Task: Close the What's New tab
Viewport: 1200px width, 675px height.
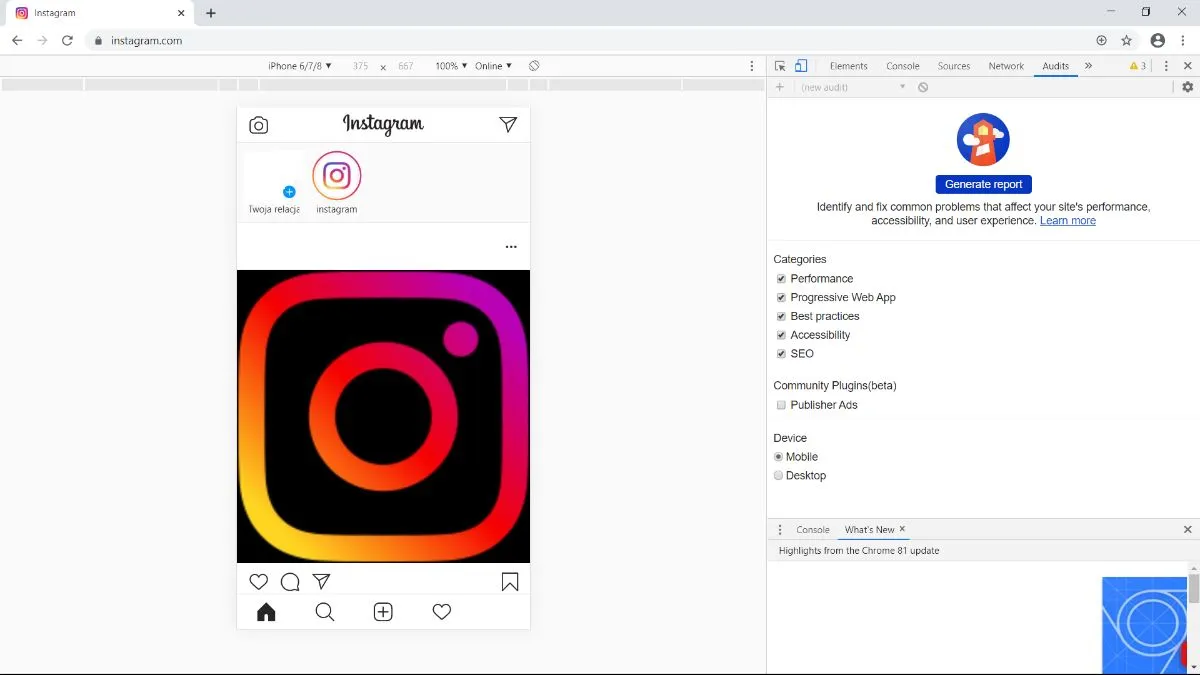Action: pyautogui.click(x=902, y=529)
